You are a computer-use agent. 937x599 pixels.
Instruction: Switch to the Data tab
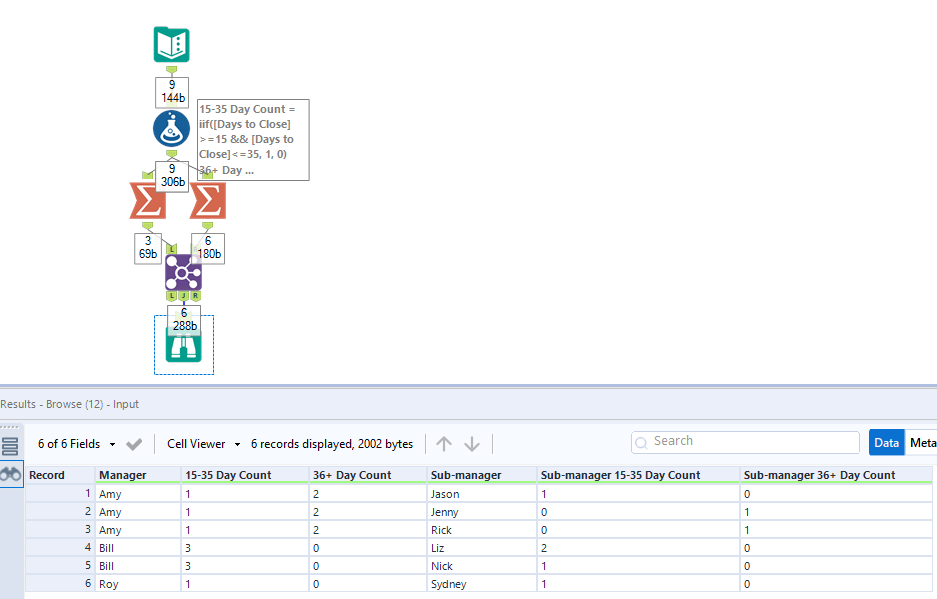[886, 442]
